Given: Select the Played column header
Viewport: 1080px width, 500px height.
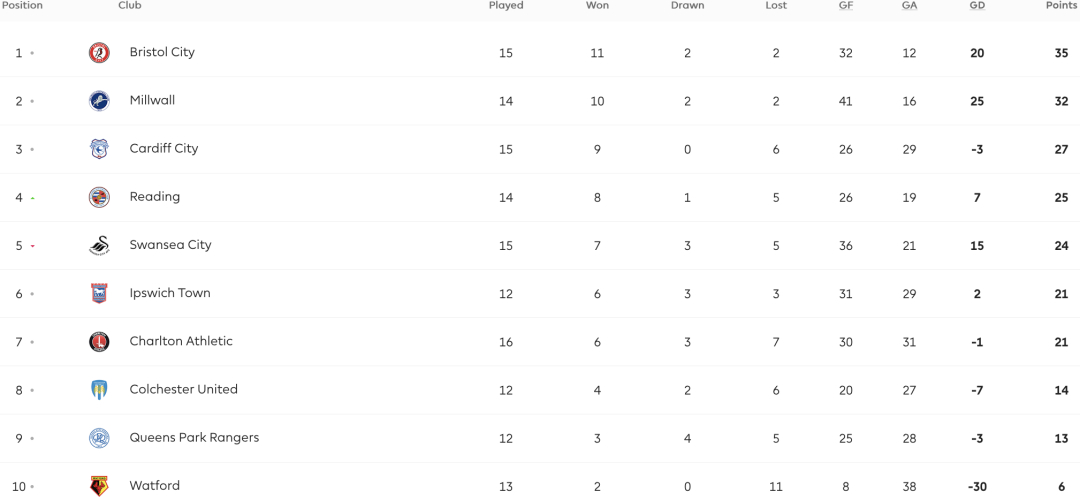Looking at the screenshot, I should click(x=506, y=6).
